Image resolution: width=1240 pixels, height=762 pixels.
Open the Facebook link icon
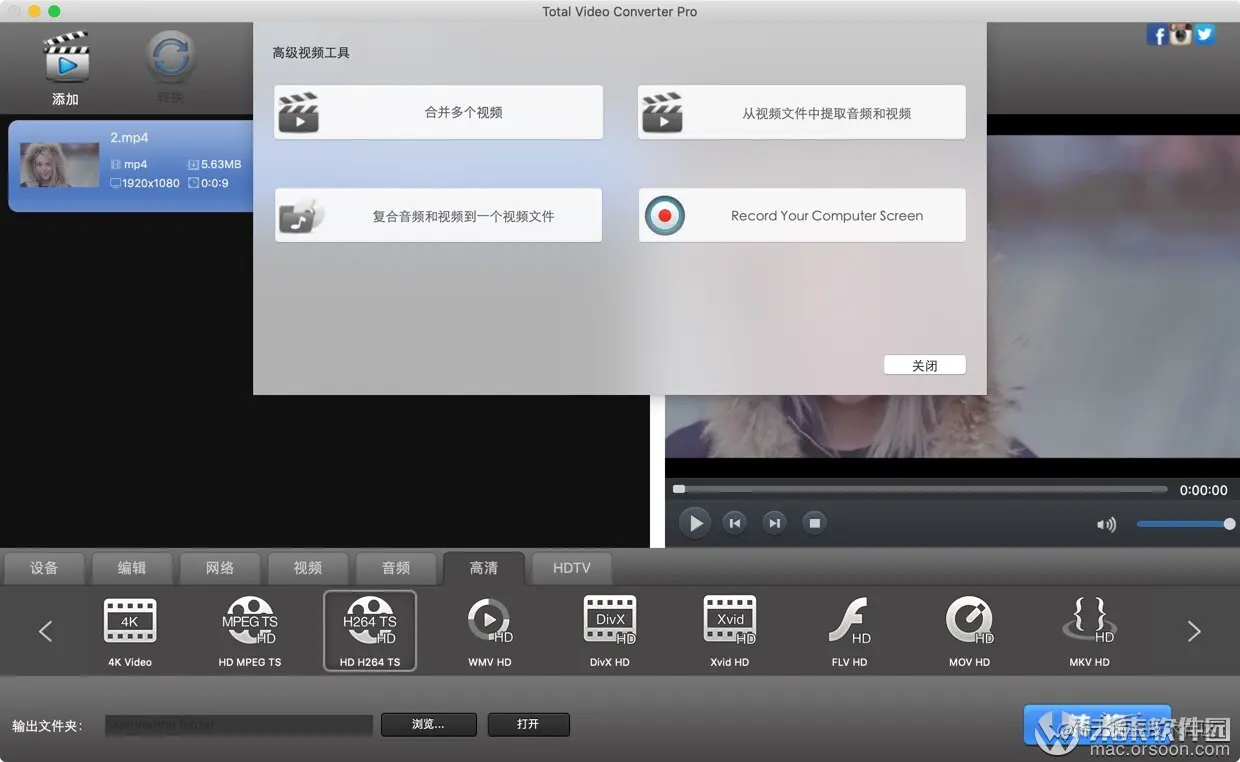(x=1158, y=35)
